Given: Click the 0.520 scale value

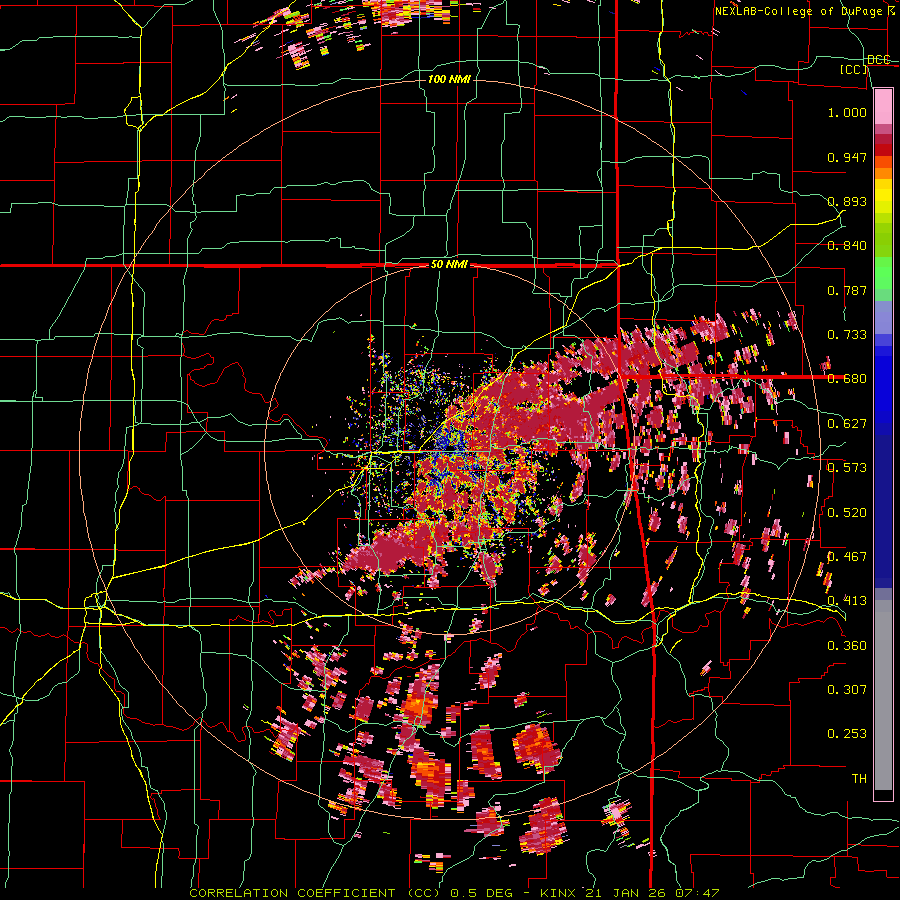Looking at the screenshot, I should [847, 513].
